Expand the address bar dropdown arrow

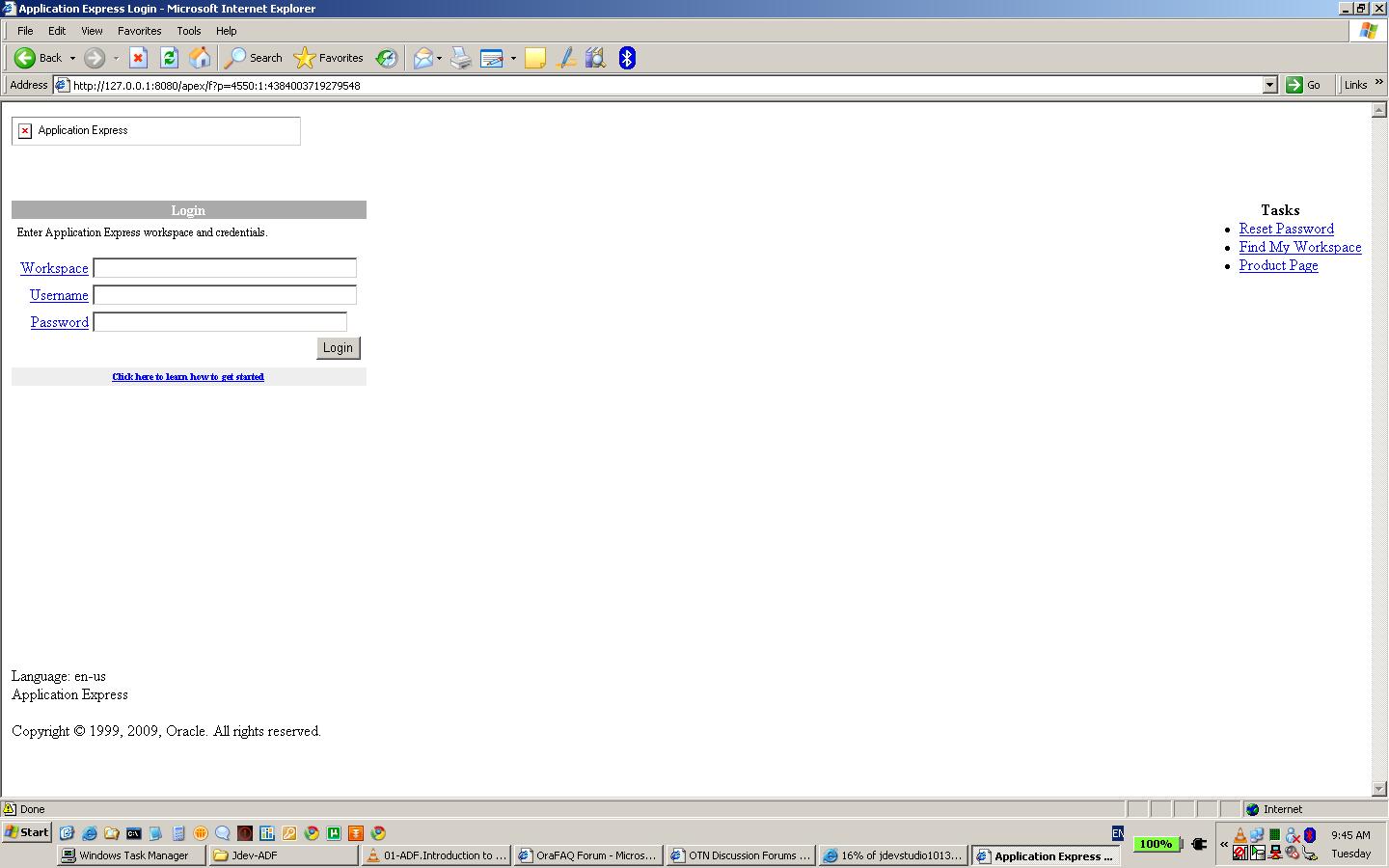tap(1270, 85)
